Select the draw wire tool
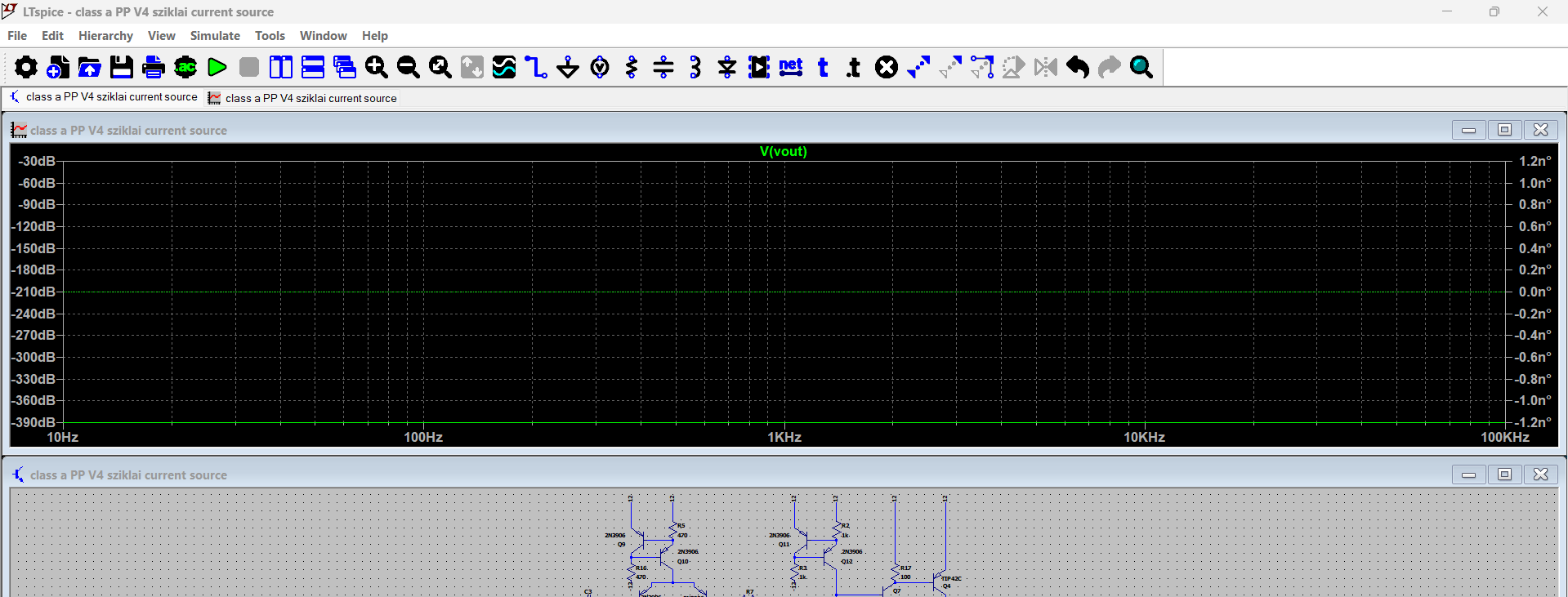 click(536, 67)
